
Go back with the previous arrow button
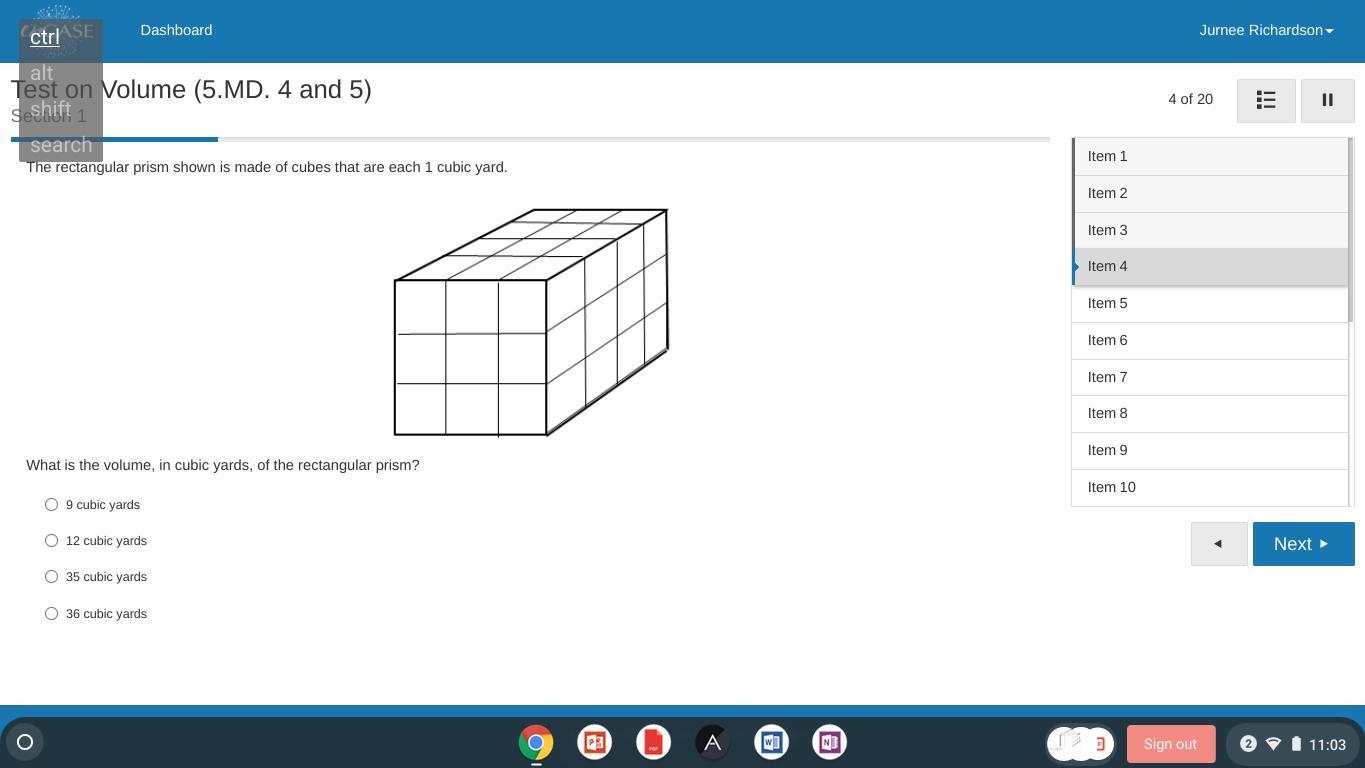click(x=1219, y=544)
